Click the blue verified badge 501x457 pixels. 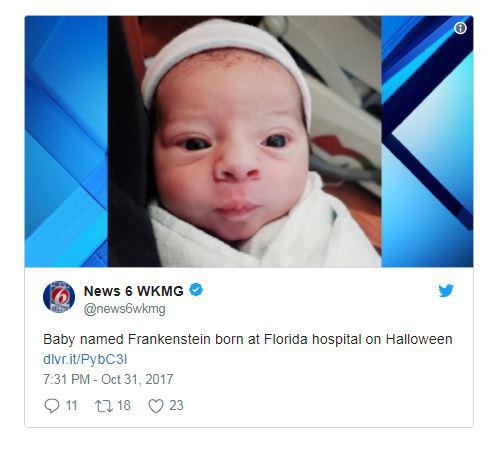[196, 290]
